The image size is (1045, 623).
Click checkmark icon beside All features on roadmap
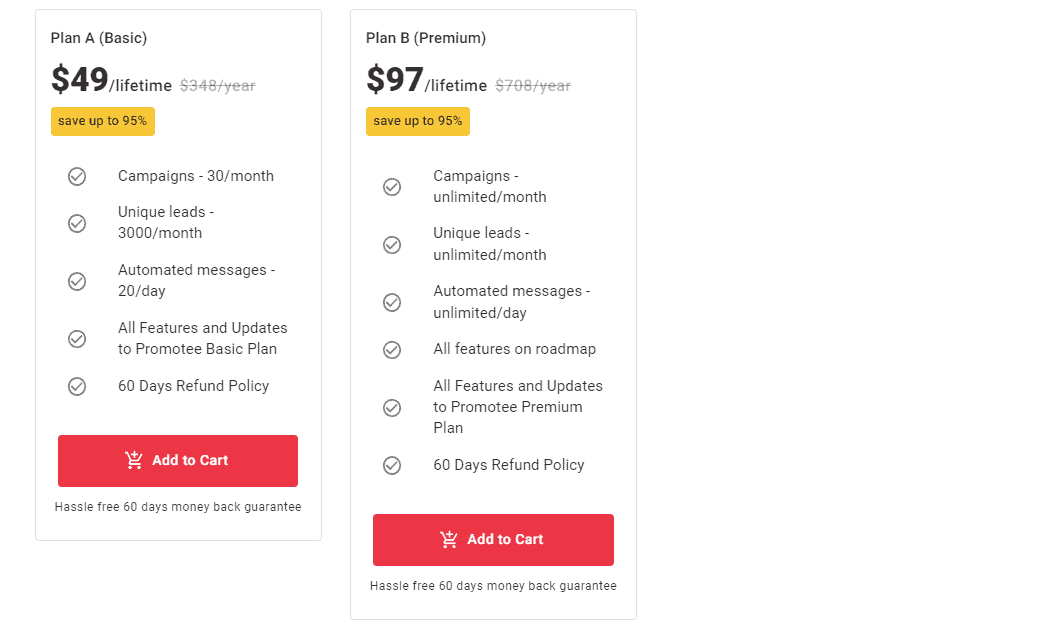click(x=392, y=350)
